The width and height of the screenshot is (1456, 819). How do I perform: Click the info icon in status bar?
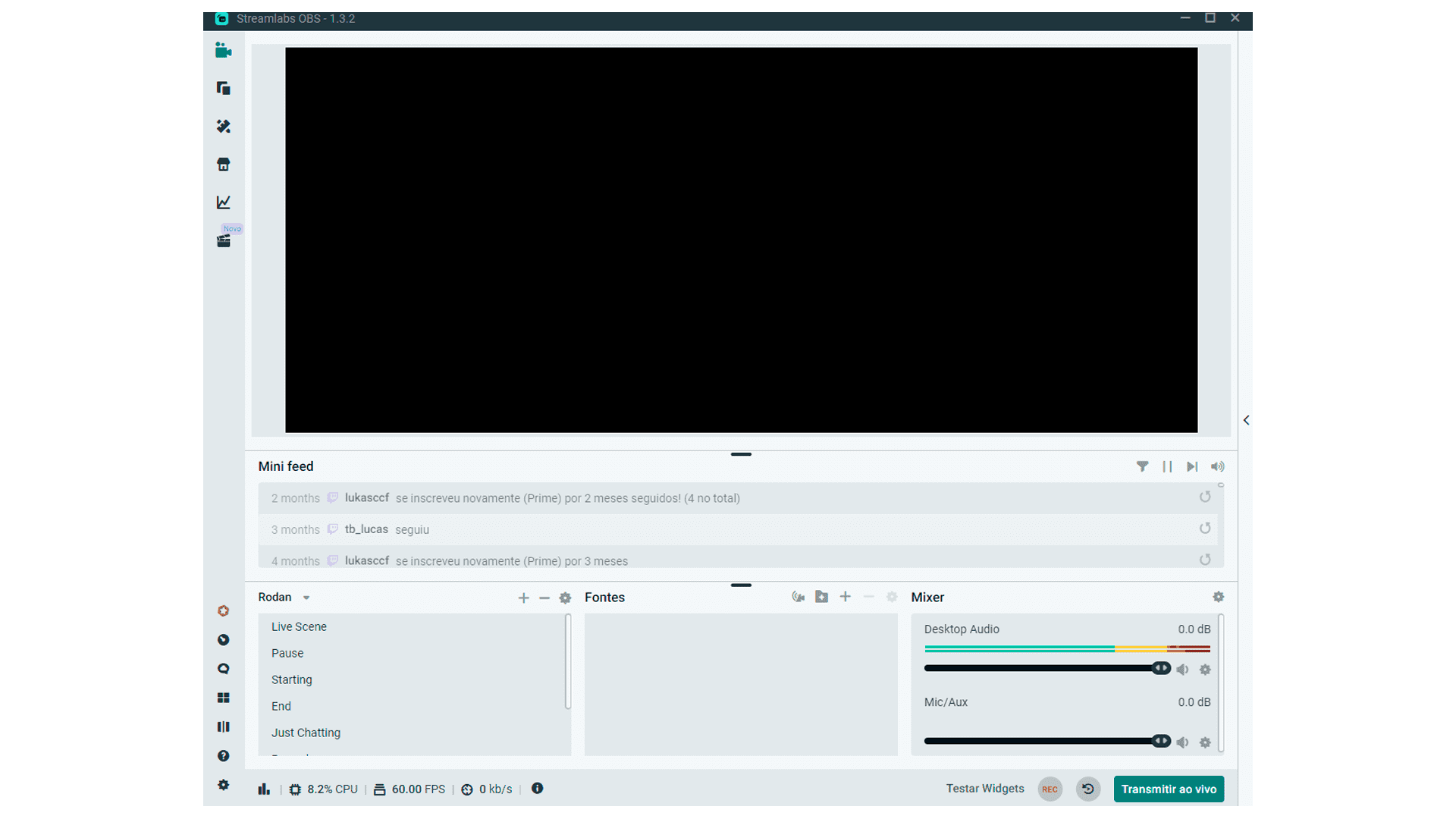pyautogui.click(x=537, y=789)
